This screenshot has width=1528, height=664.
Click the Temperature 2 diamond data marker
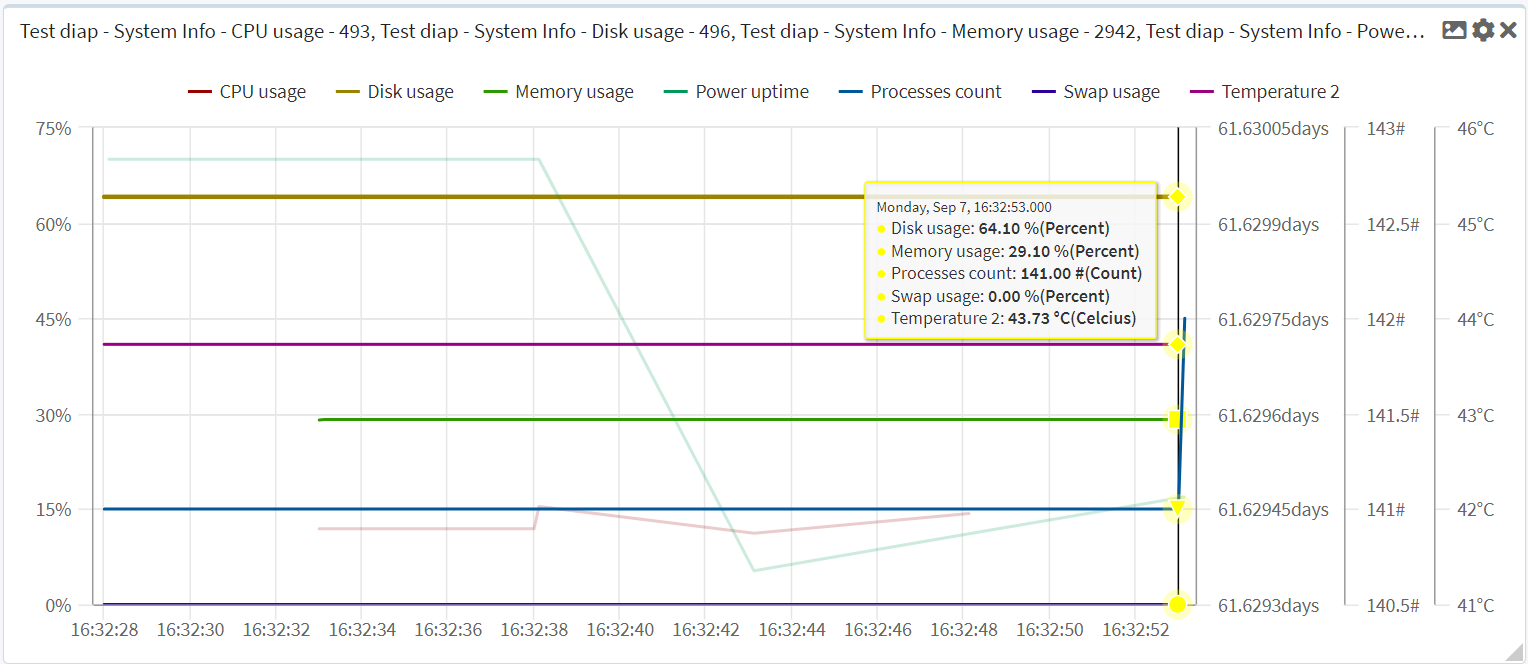coord(1178,344)
